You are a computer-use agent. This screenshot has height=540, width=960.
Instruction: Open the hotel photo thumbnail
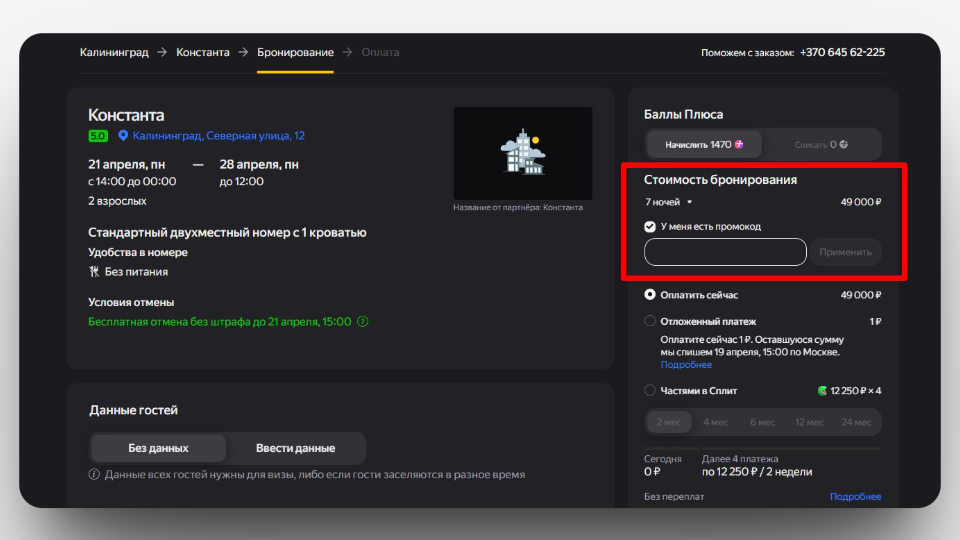click(522, 153)
